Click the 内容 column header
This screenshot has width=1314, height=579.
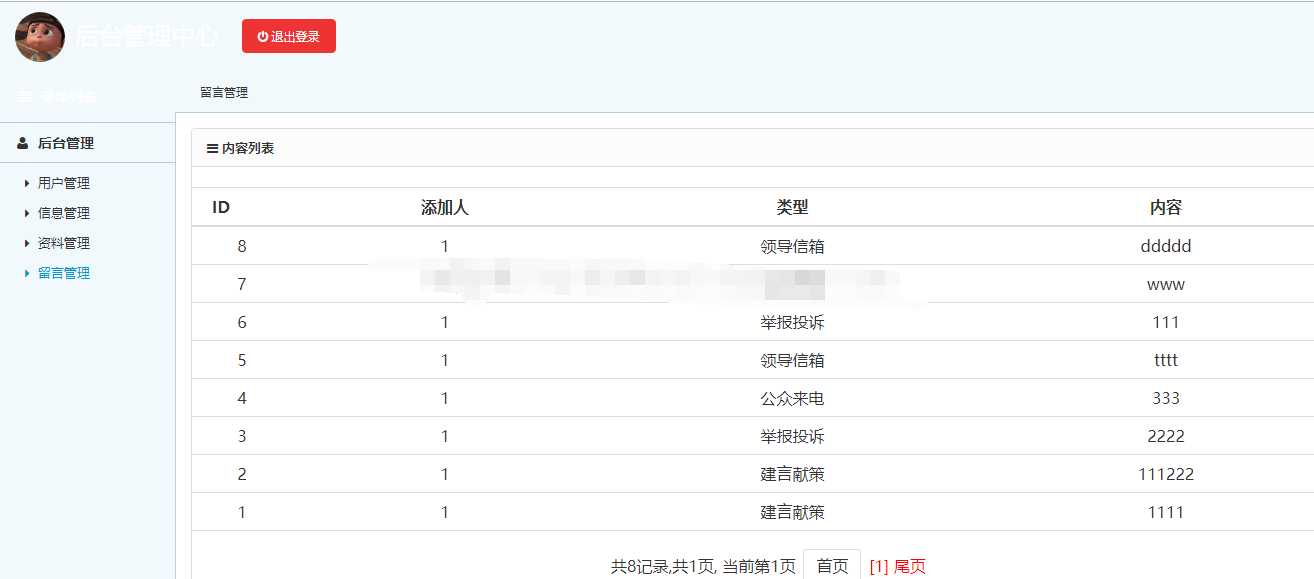tap(1166, 208)
